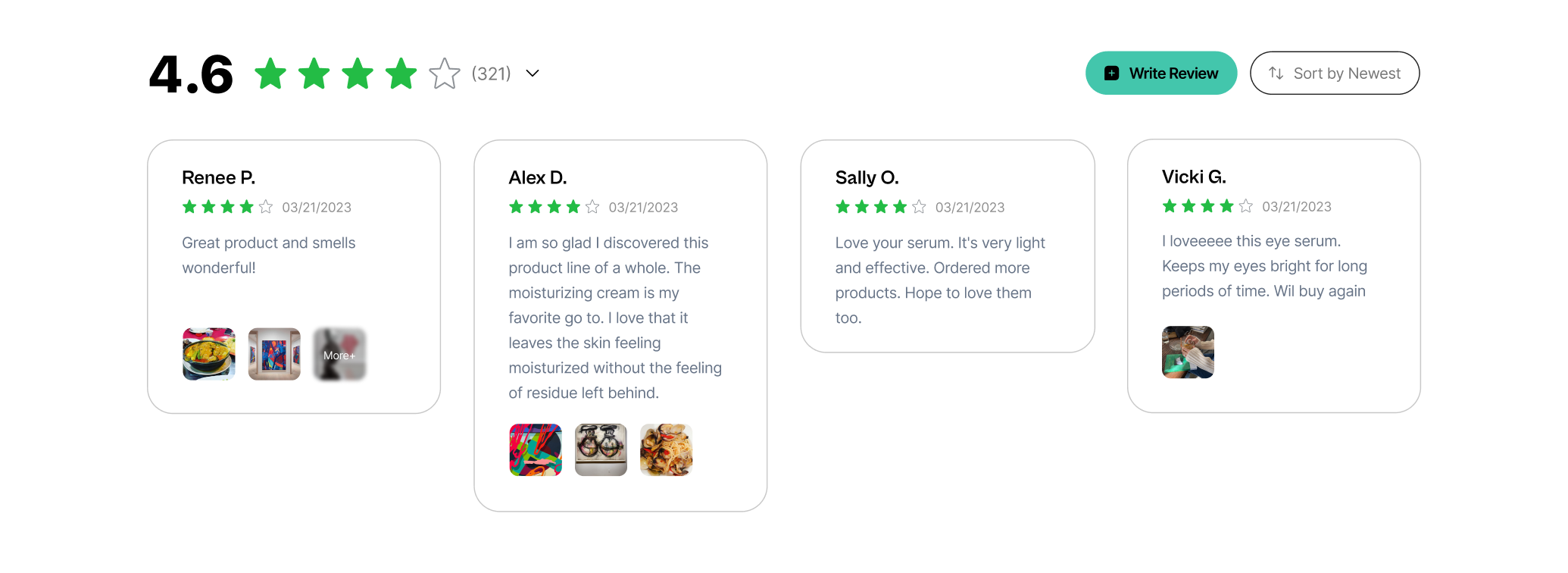Image resolution: width=1568 pixels, height=573 pixels.
Task: Expand the rating breakdown chevron
Action: click(533, 74)
